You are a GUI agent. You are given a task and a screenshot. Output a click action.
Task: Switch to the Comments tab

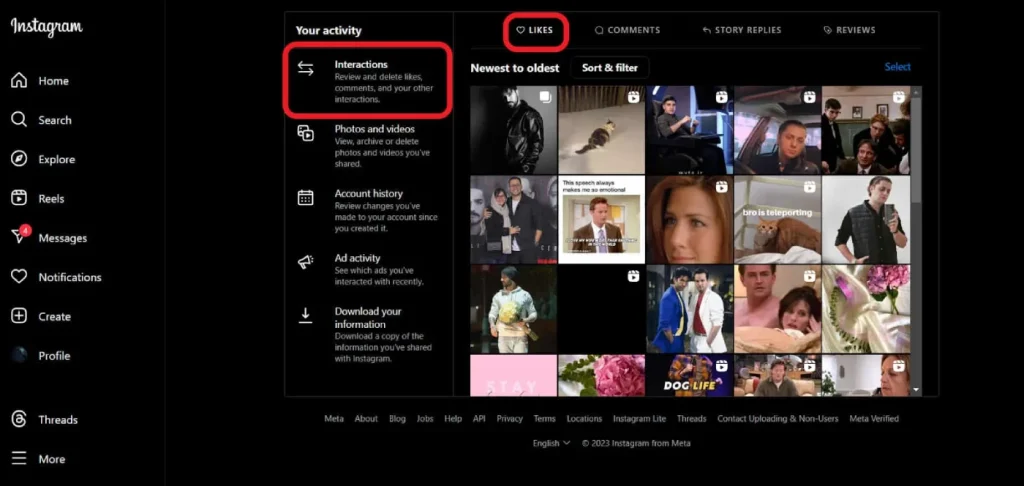pyautogui.click(x=627, y=30)
